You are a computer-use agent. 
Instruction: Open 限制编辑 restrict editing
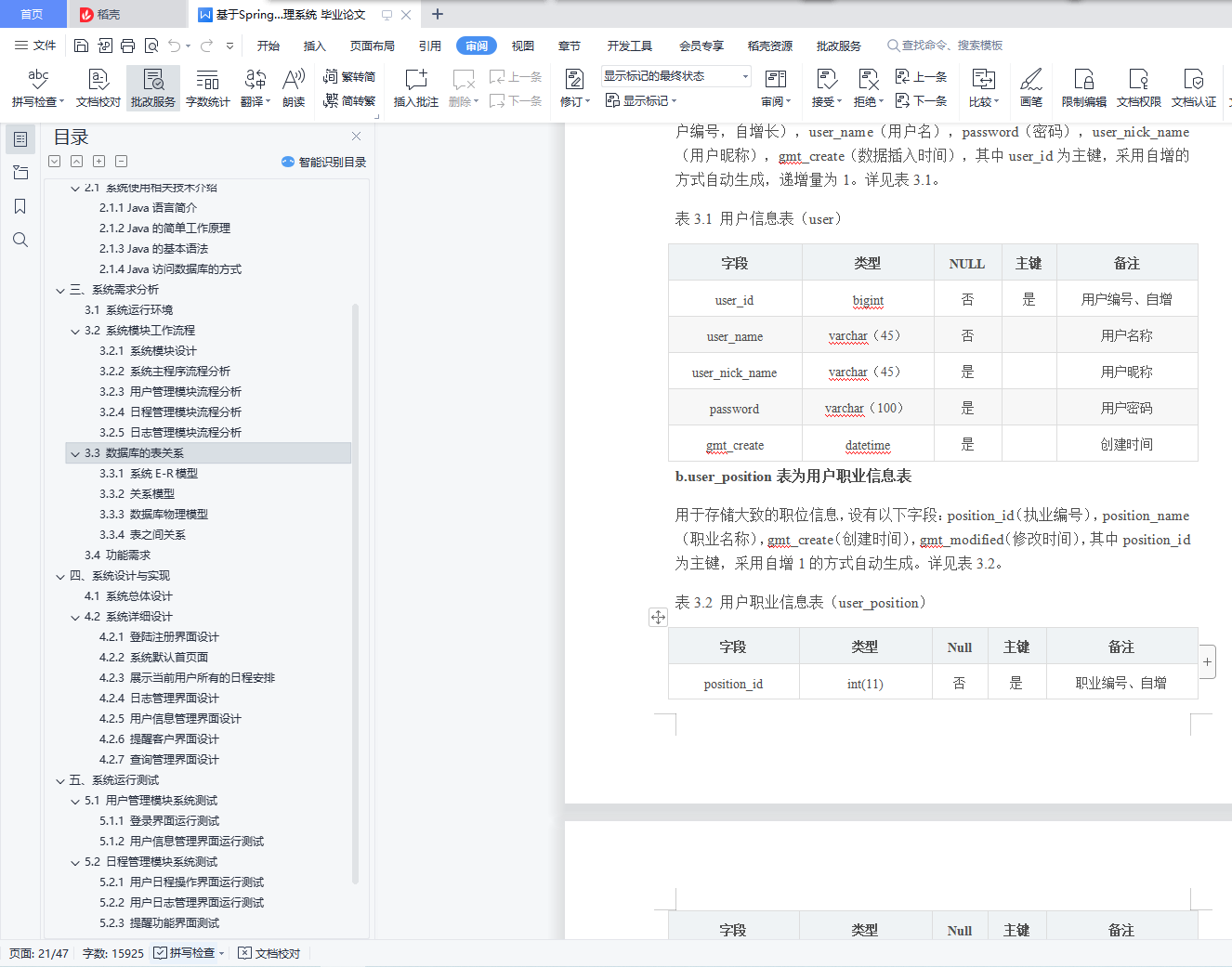pos(1084,88)
